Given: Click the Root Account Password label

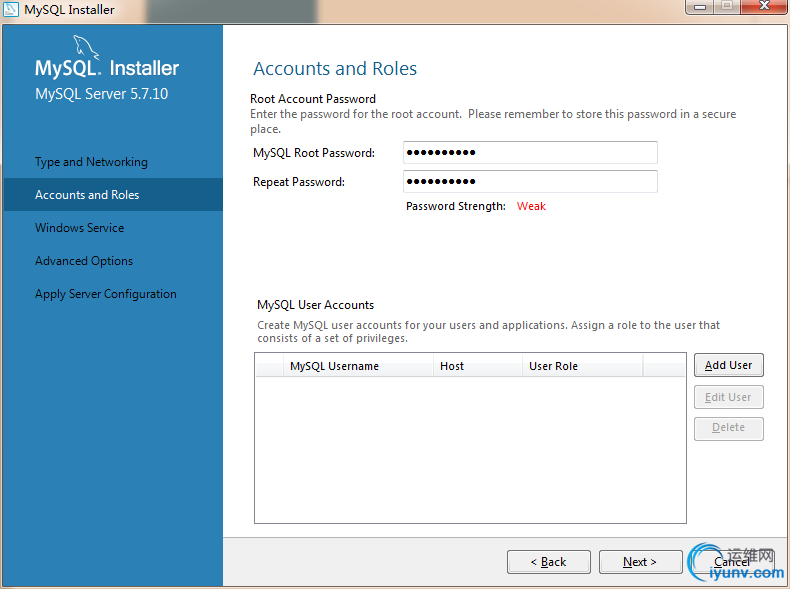Looking at the screenshot, I should click(313, 99).
